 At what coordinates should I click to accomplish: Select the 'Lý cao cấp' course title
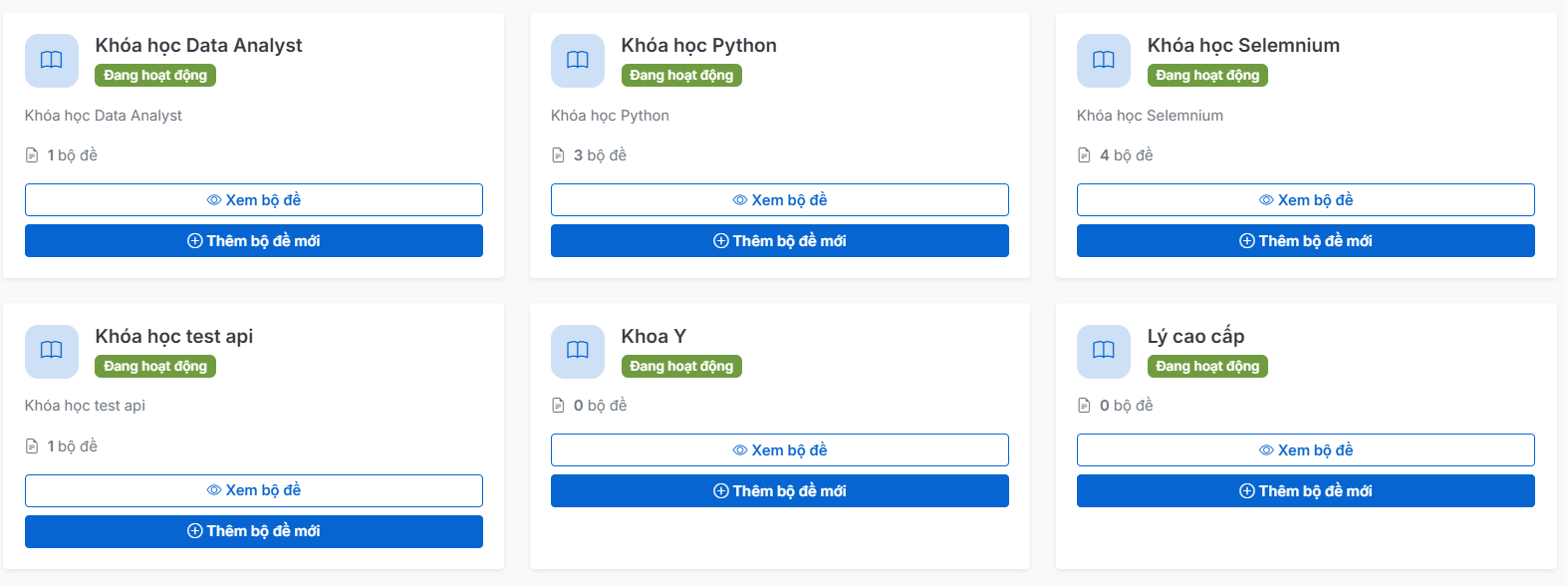[1195, 337]
